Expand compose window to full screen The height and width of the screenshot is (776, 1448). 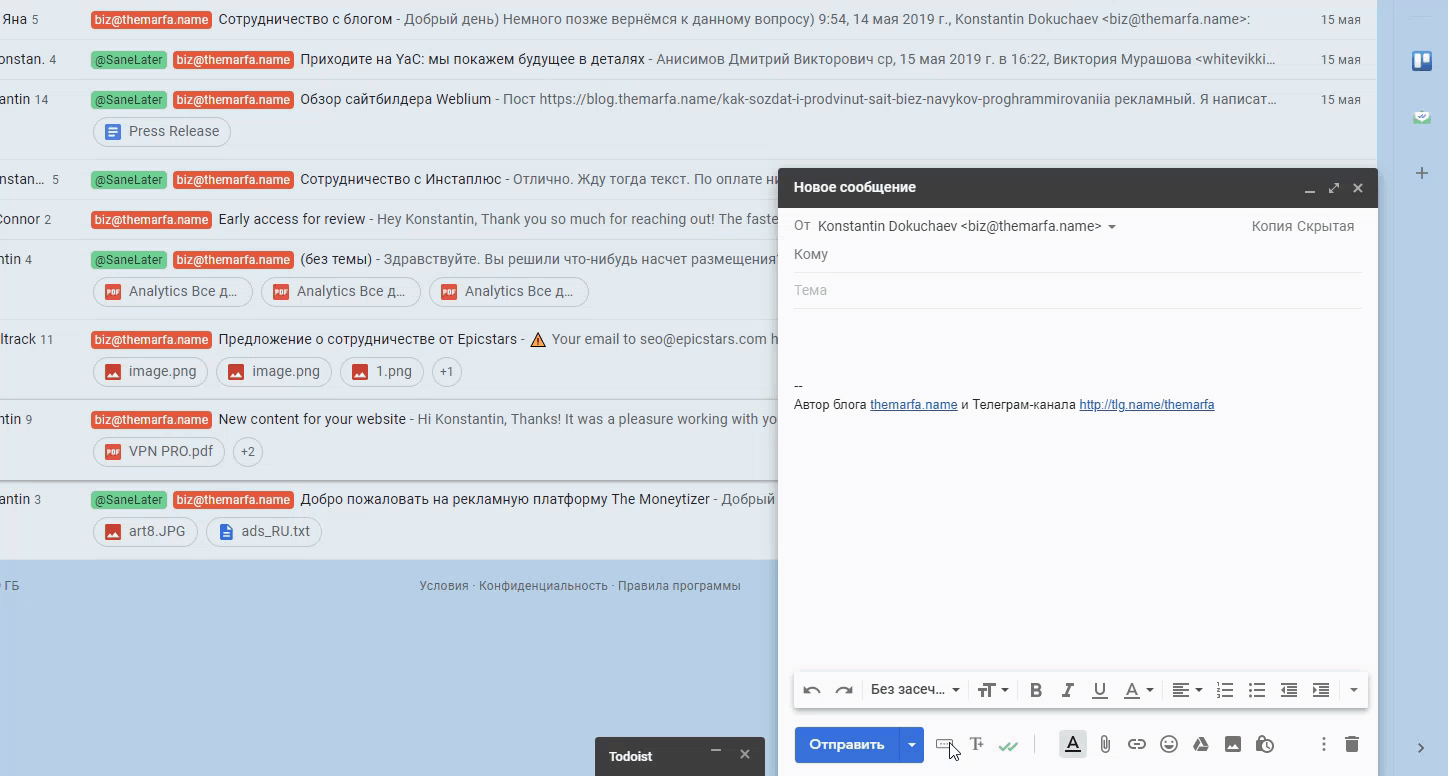(1334, 188)
